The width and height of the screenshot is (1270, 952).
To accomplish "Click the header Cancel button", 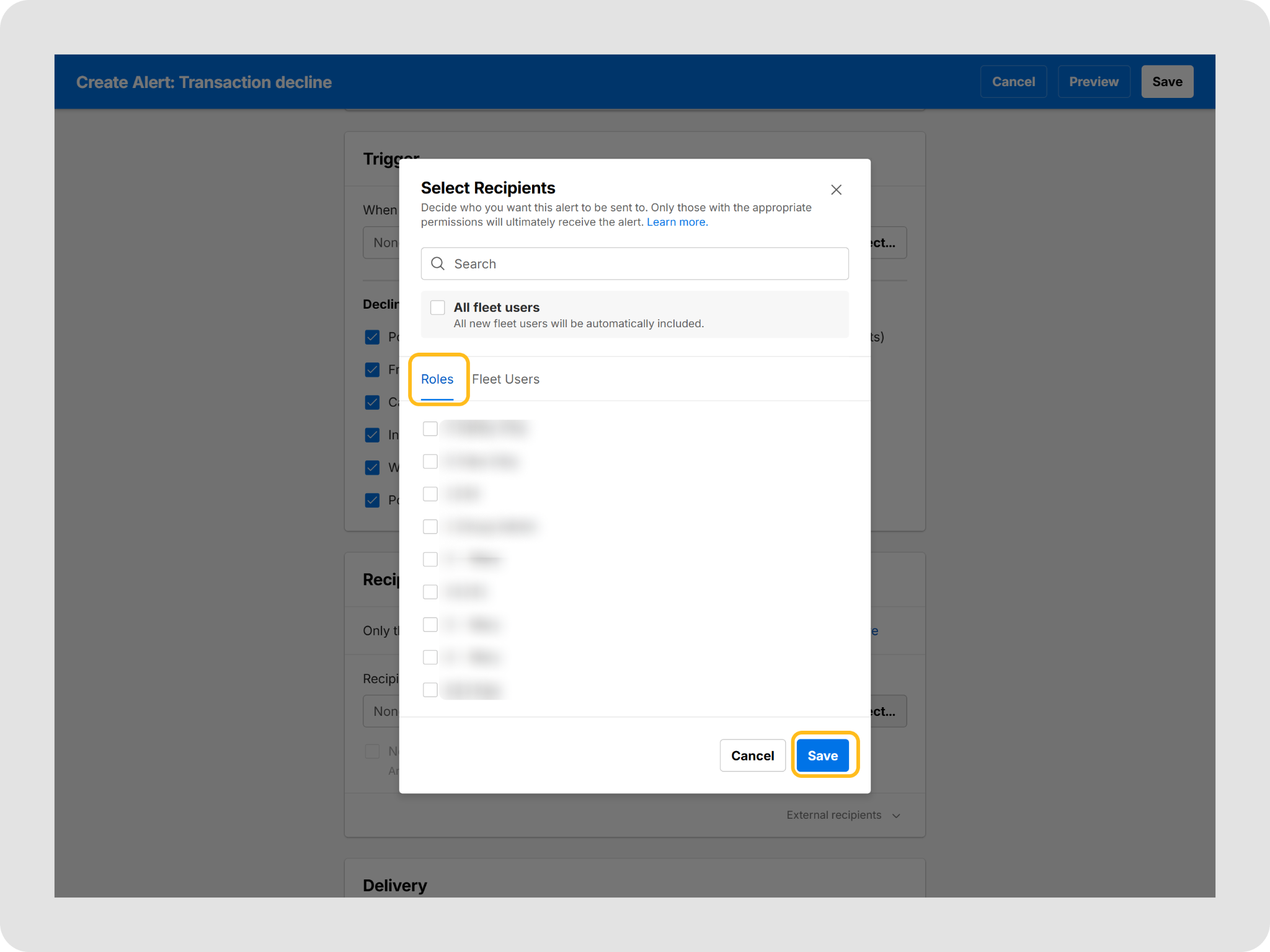I will click(x=1013, y=82).
